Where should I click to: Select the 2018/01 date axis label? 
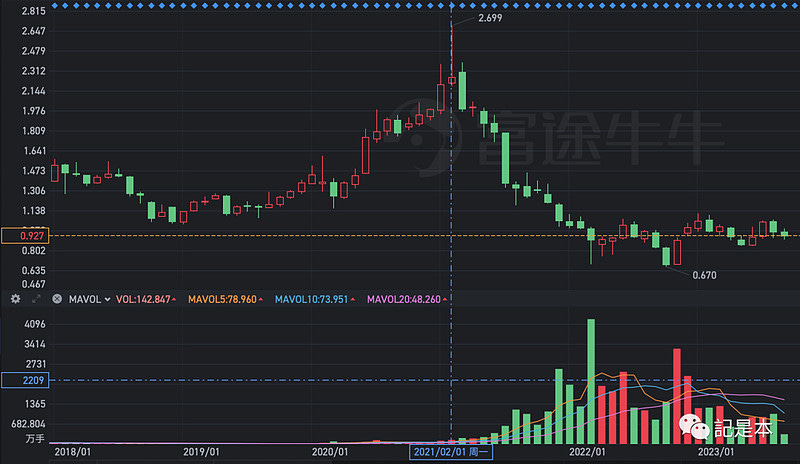tap(72, 452)
